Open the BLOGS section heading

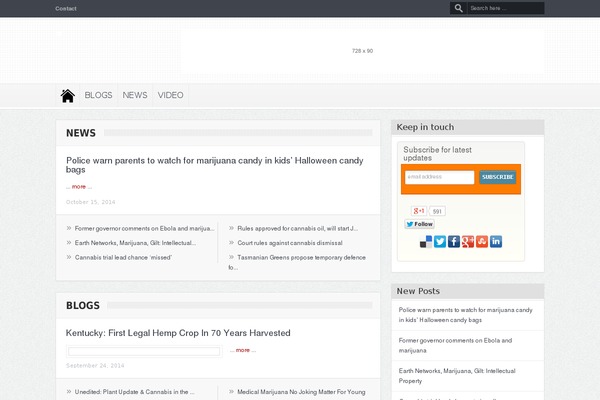83,305
